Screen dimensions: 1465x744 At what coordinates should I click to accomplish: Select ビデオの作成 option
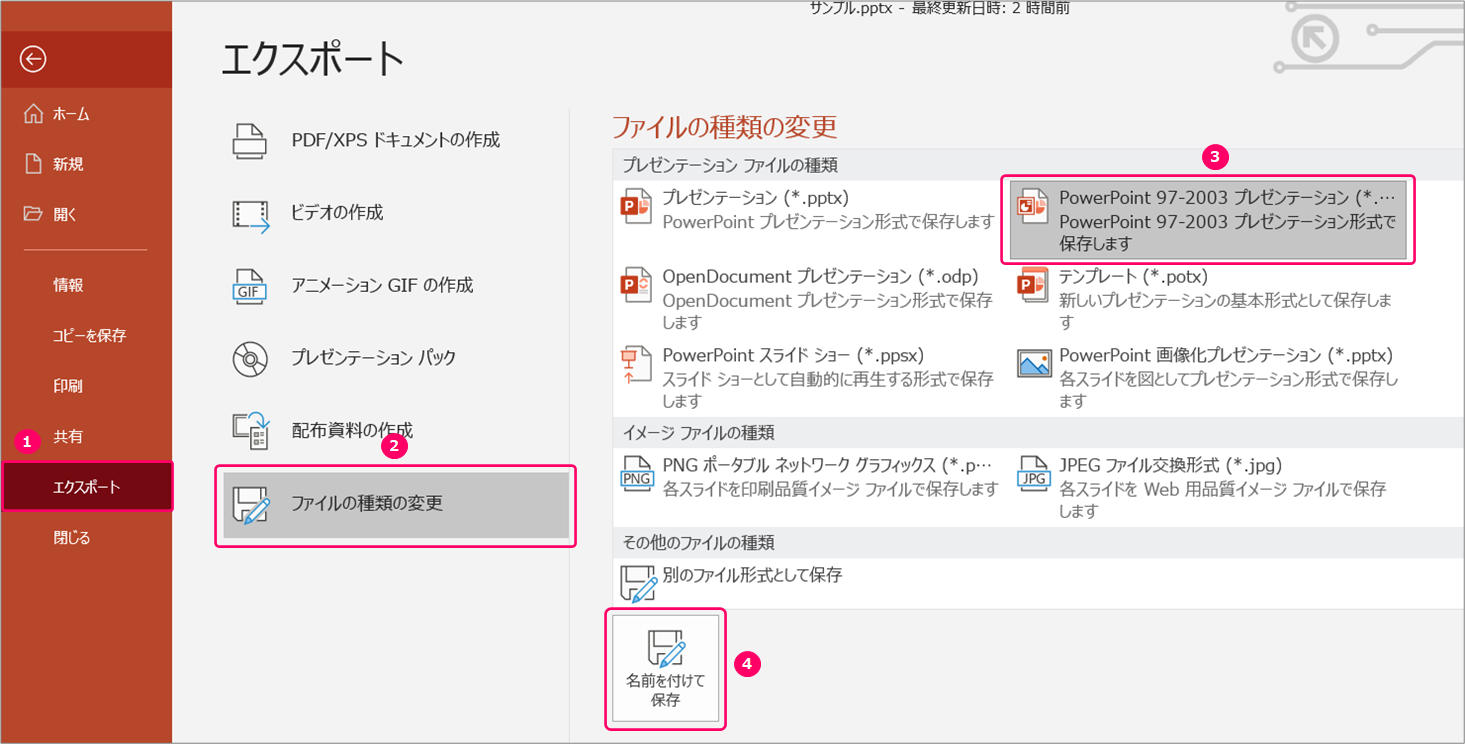pos(396,213)
